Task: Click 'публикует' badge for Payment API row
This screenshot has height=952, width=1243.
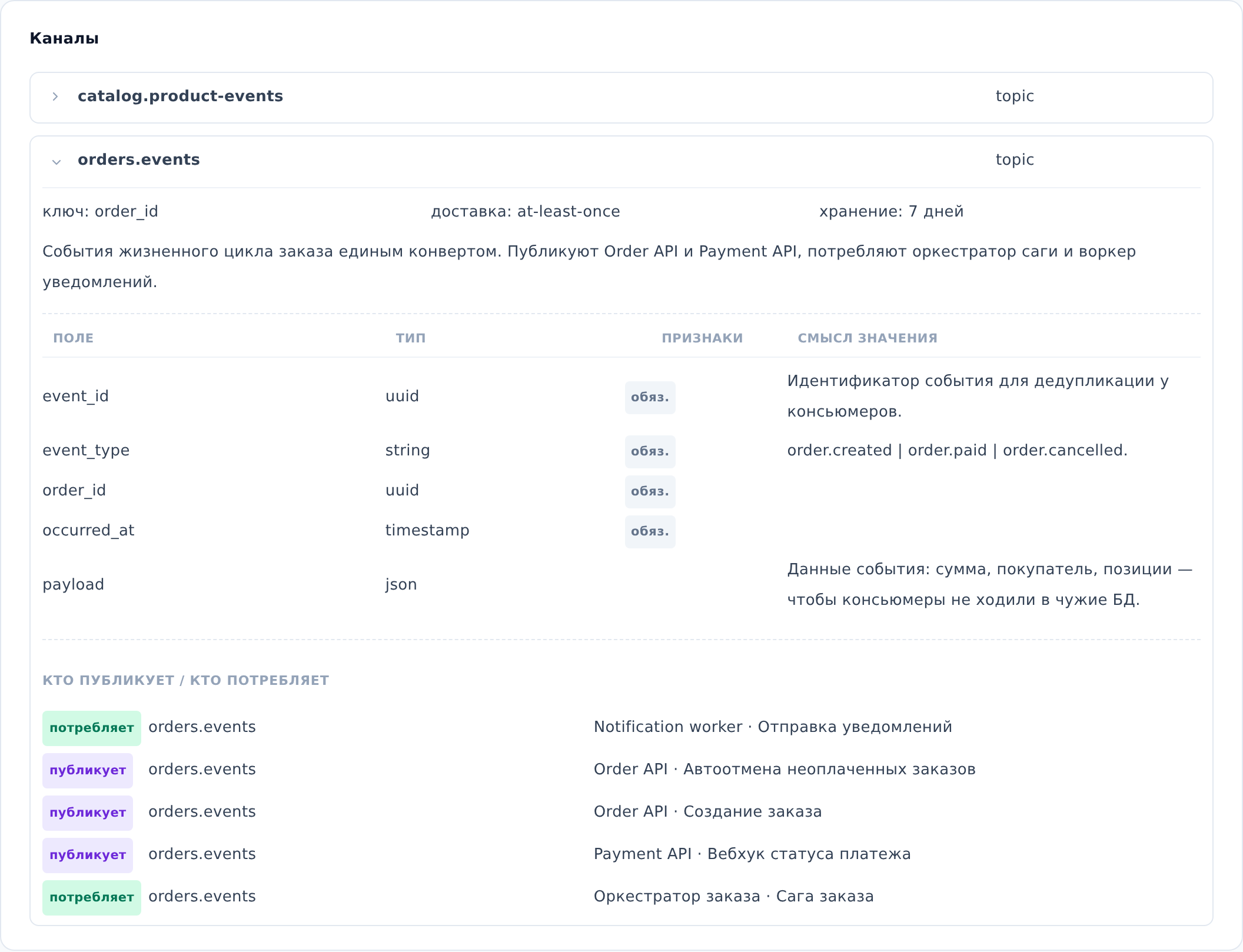Action: (x=88, y=855)
